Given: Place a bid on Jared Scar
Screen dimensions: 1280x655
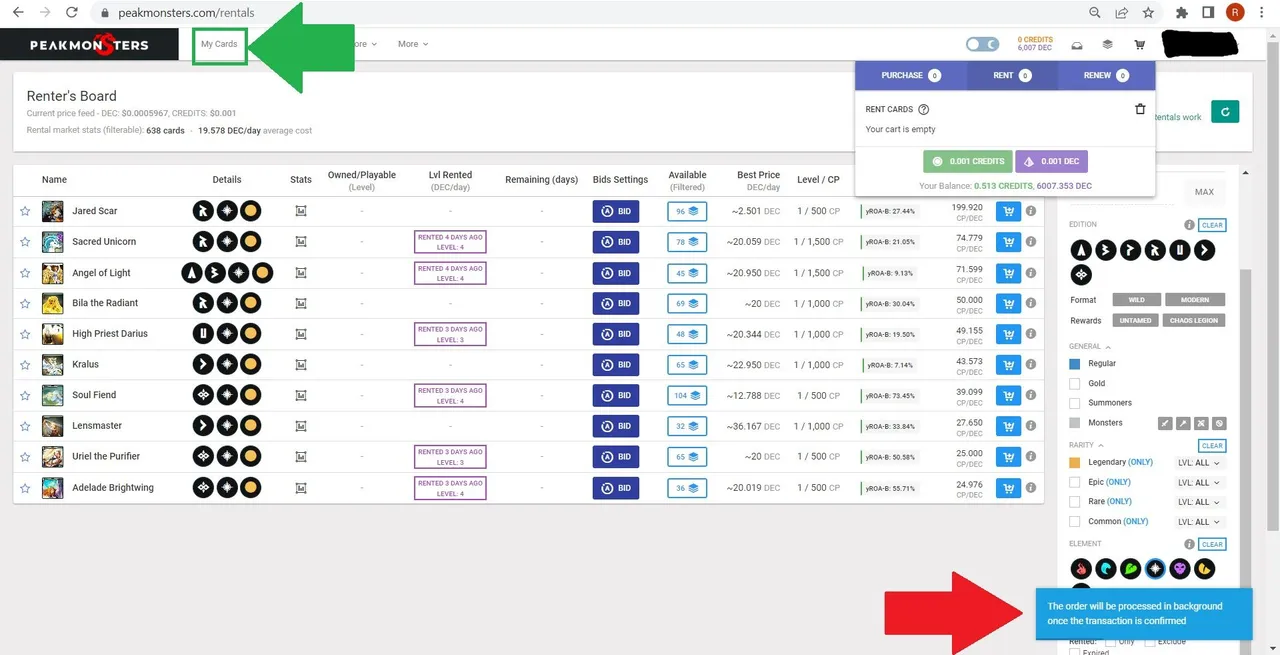Looking at the screenshot, I should (617, 211).
